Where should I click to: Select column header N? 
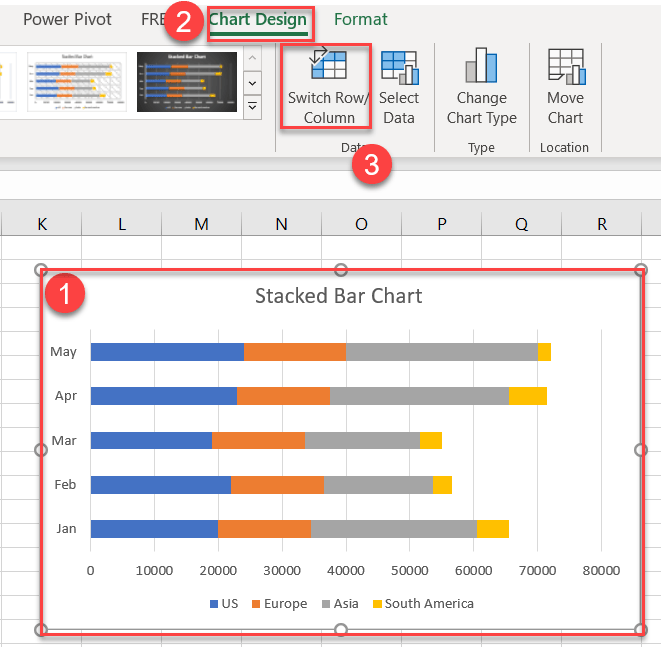click(281, 225)
